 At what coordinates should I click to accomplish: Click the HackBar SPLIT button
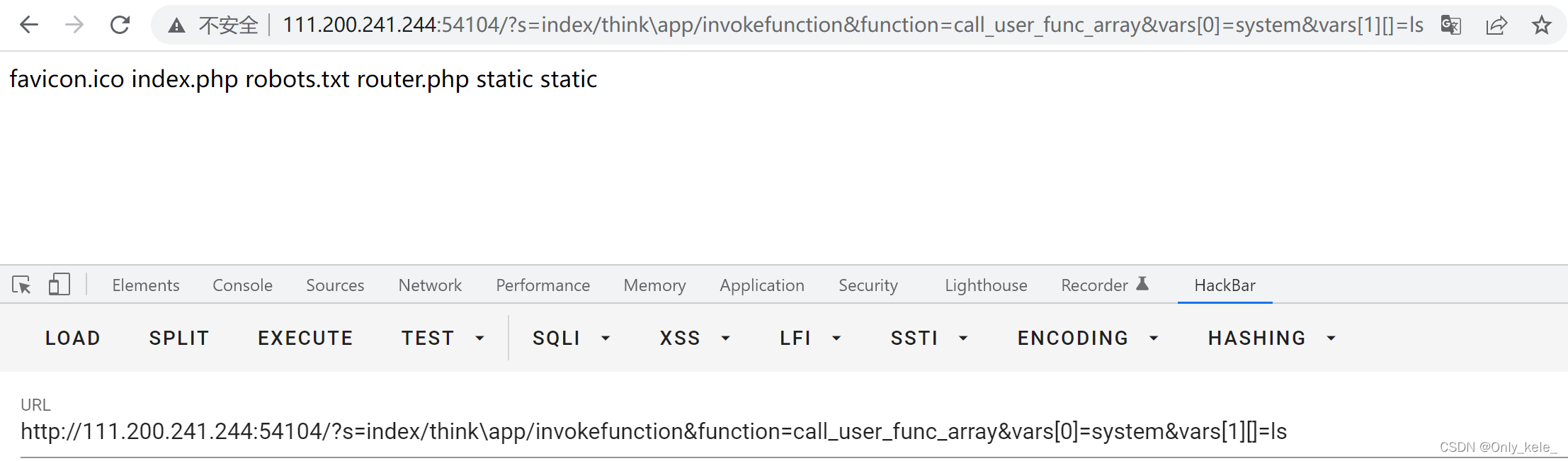(x=179, y=338)
